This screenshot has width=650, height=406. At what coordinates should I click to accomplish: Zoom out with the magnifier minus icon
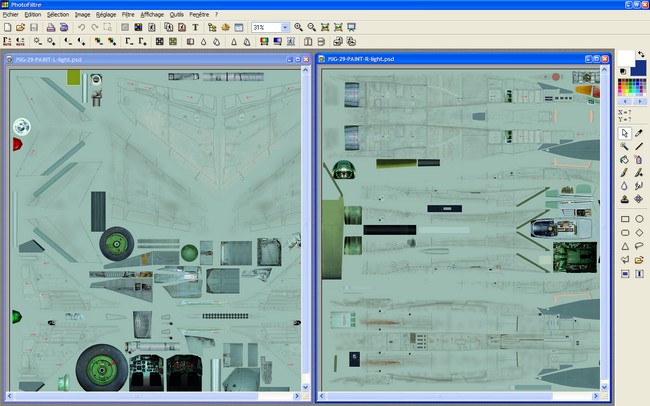tap(311, 27)
